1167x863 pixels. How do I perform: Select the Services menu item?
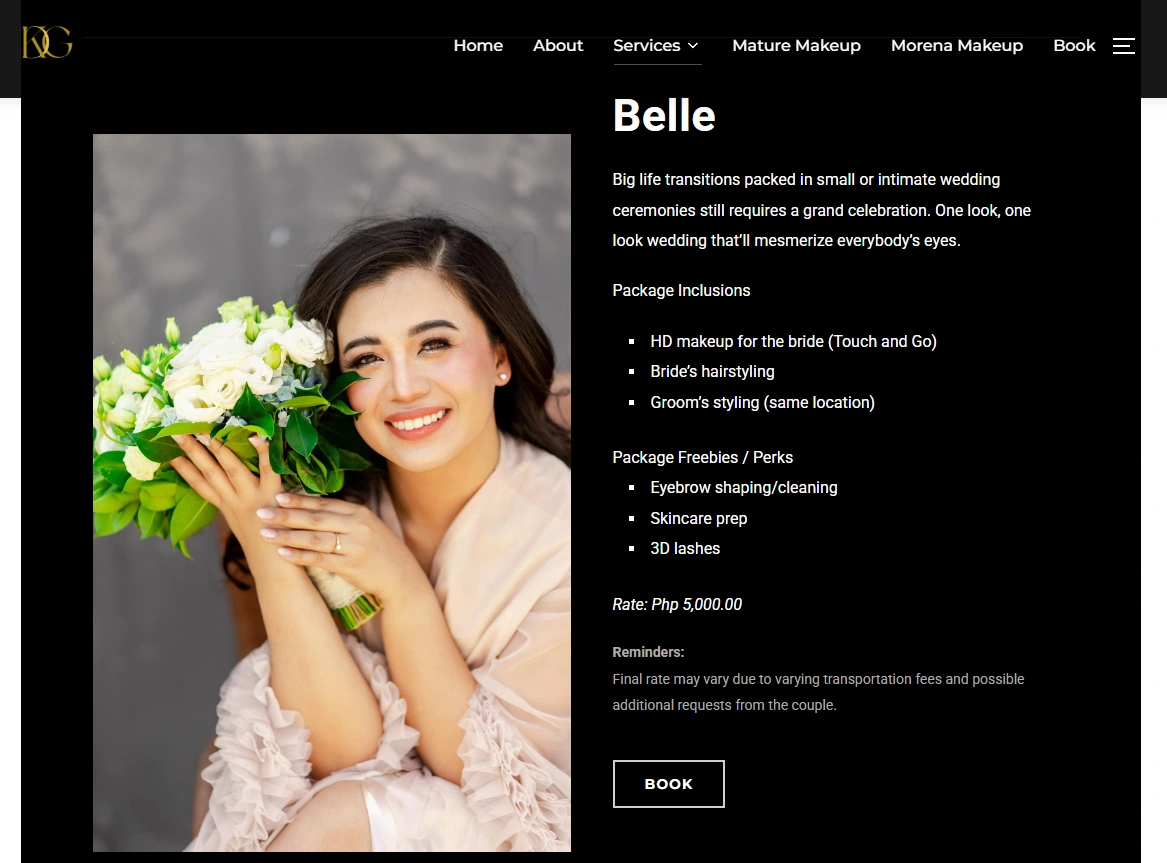[x=646, y=45]
